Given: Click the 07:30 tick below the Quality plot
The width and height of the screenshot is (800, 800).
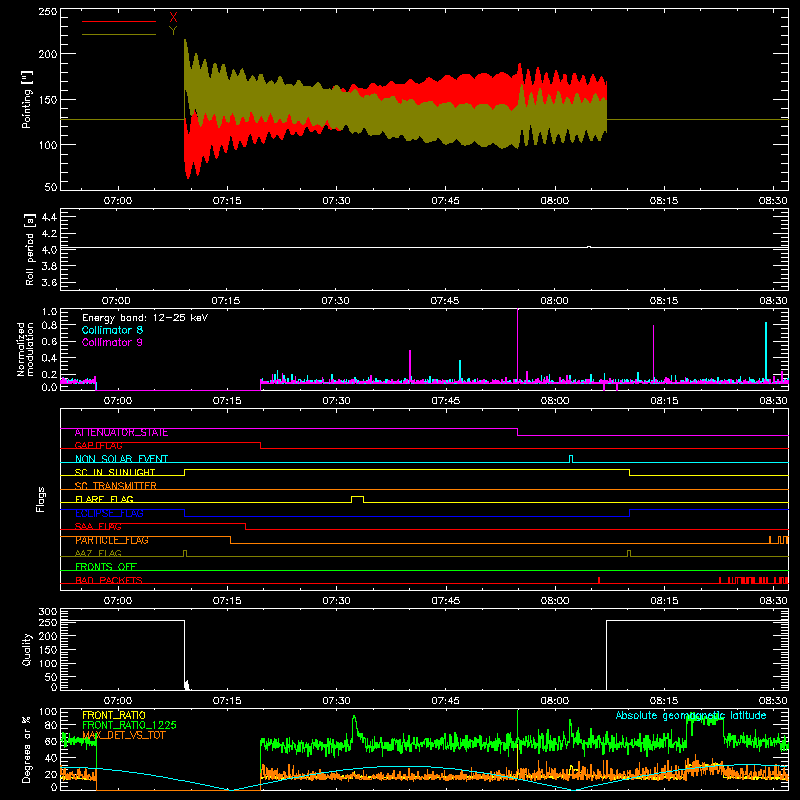Looking at the screenshot, I should tap(336, 701).
